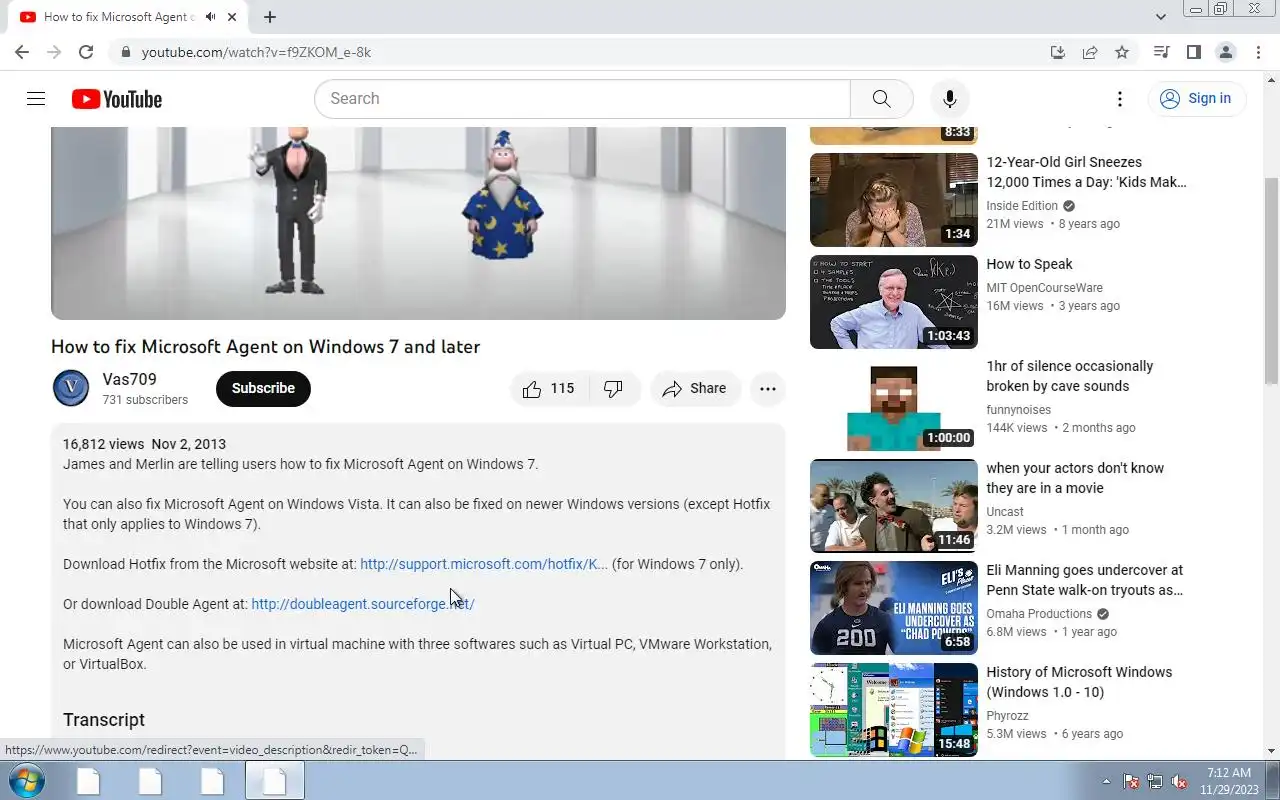Open Eli Manning goes undercover title

(1085, 580)
